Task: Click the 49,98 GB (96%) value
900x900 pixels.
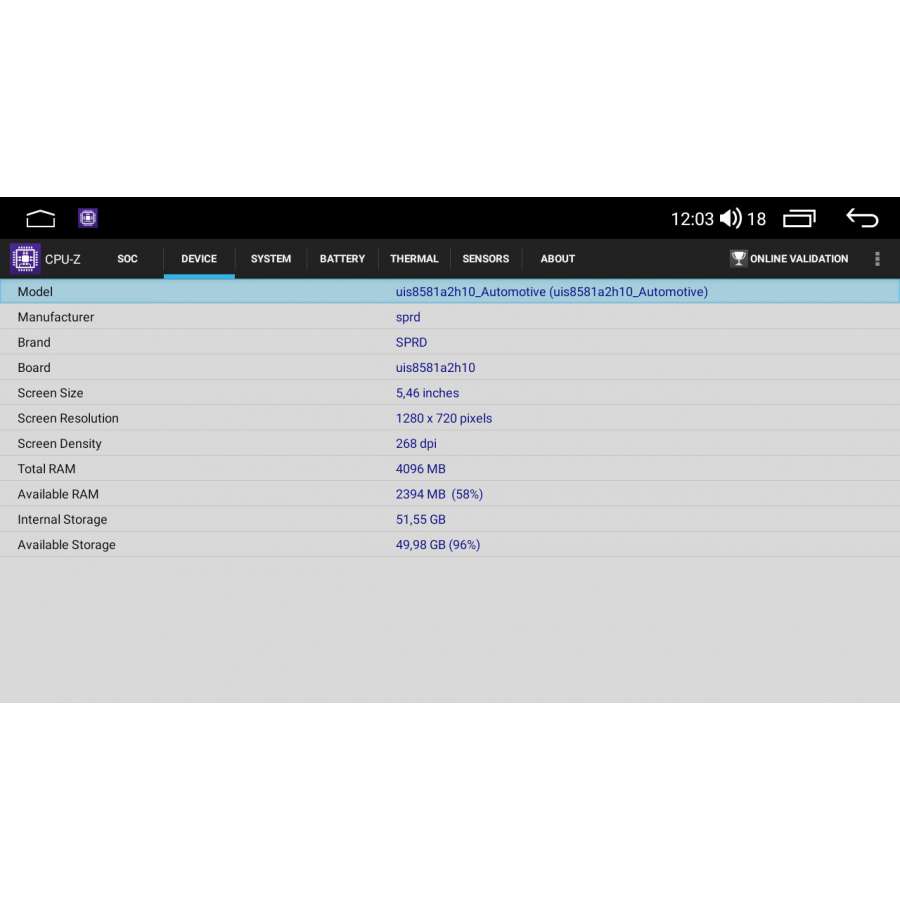Action: pyautogui.click(x=438, y=545)
